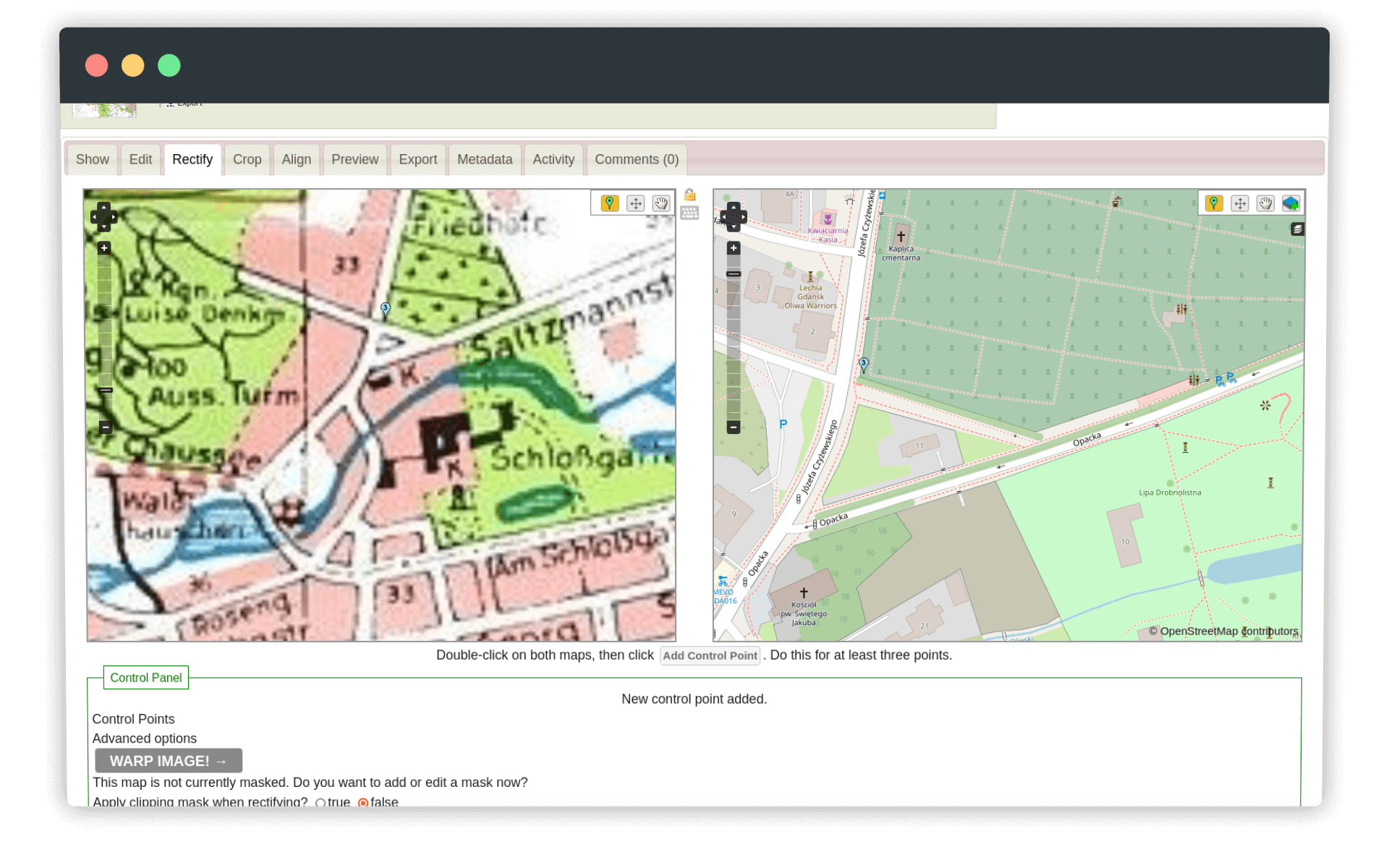
Task: Toggle the padlock map lock icon
Action: [689, 195]
